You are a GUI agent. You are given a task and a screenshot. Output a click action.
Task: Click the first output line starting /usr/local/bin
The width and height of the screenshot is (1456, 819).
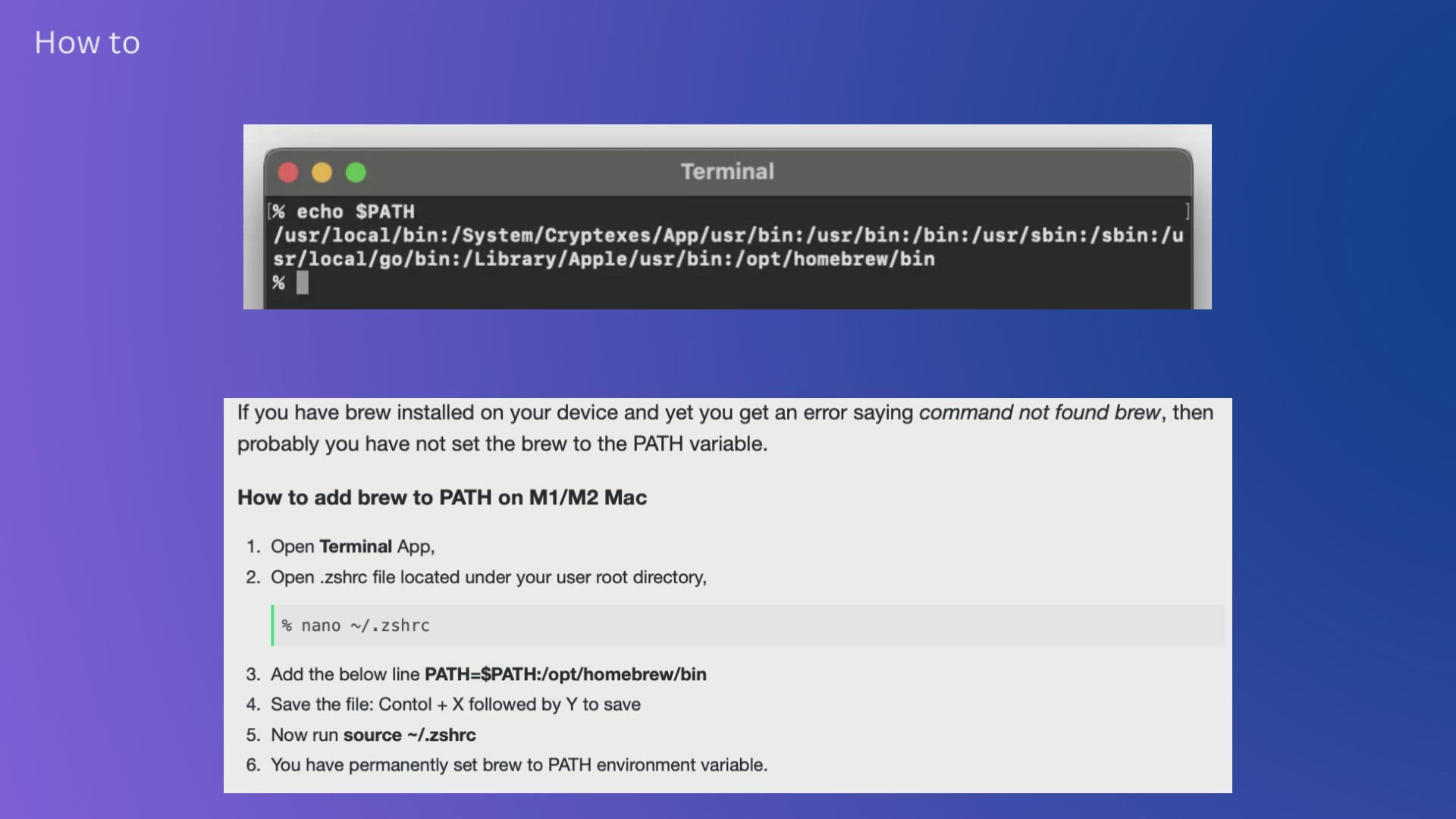click(728, 236)
